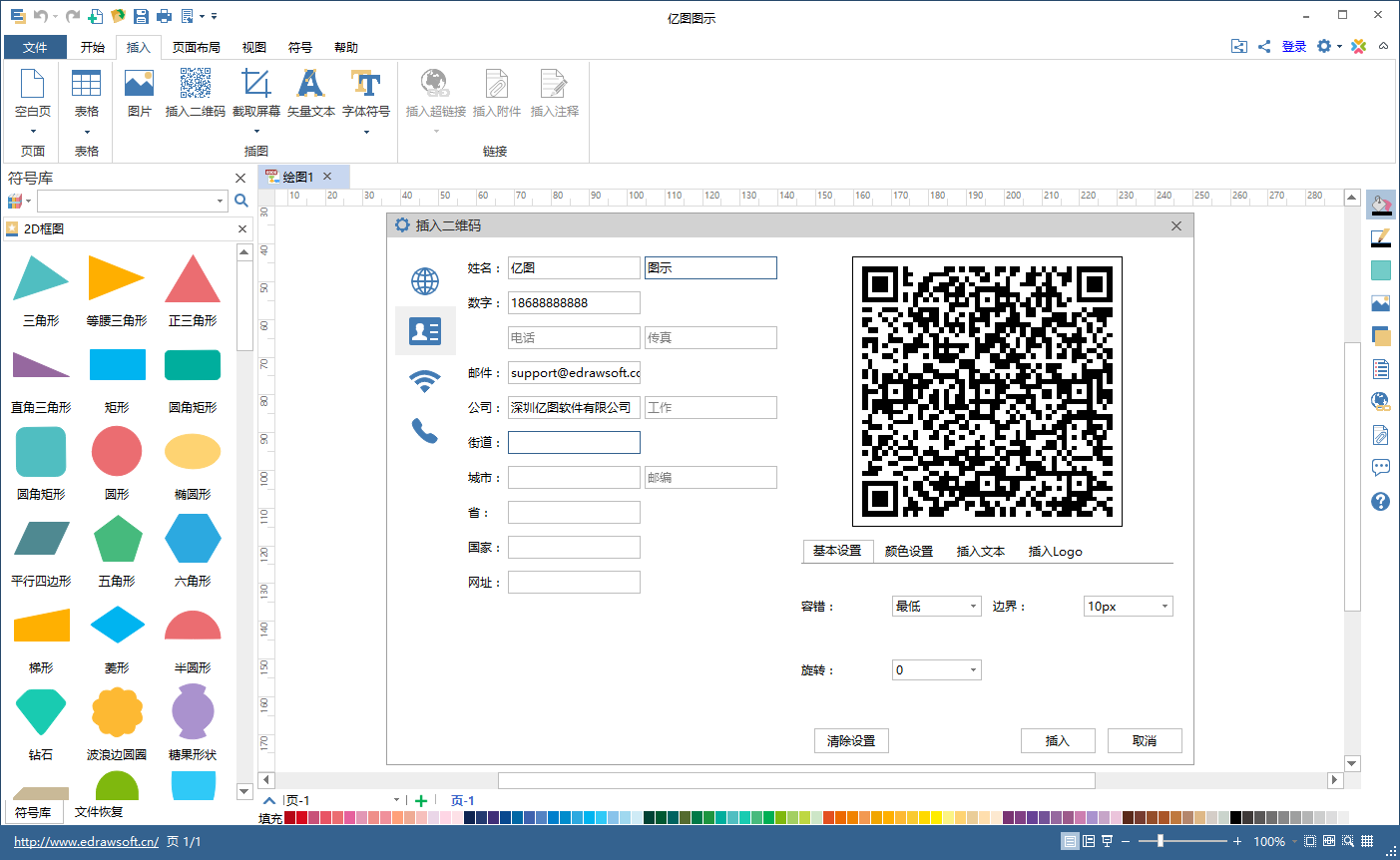Image resolution: width=1400 pixels, height=860 pixels.
Task: Select the phone QR code type
Action: tap(425, 431)
